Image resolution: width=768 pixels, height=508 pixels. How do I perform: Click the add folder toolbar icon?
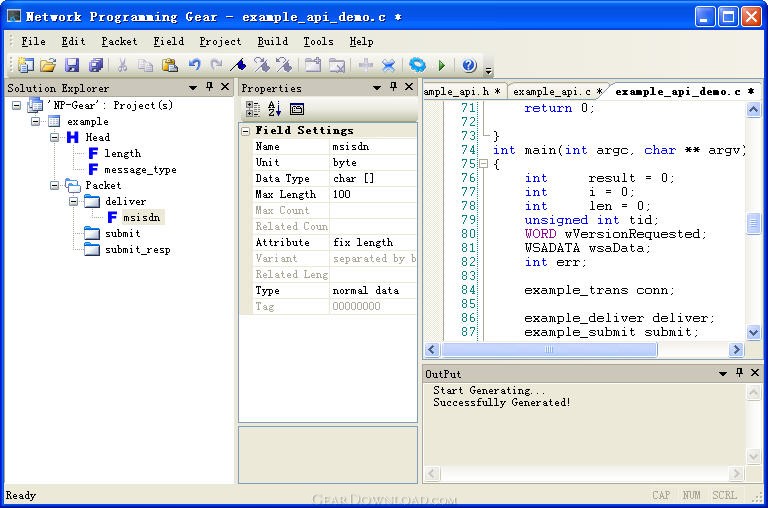pos(312,65)
